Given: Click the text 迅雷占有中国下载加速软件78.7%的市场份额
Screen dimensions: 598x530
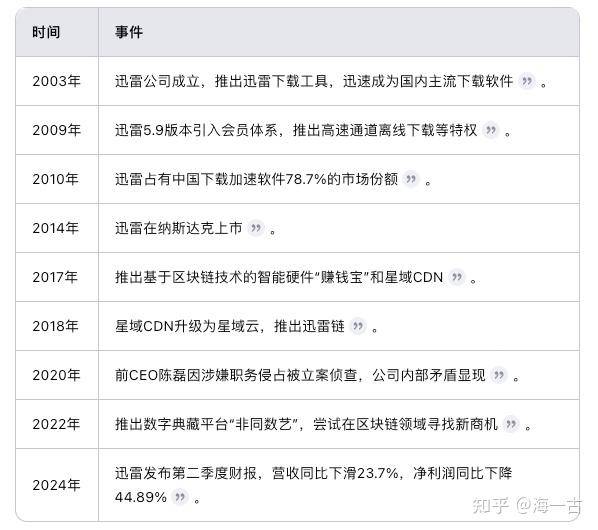Looking at the screenshot, I should (x=256, y=179).
